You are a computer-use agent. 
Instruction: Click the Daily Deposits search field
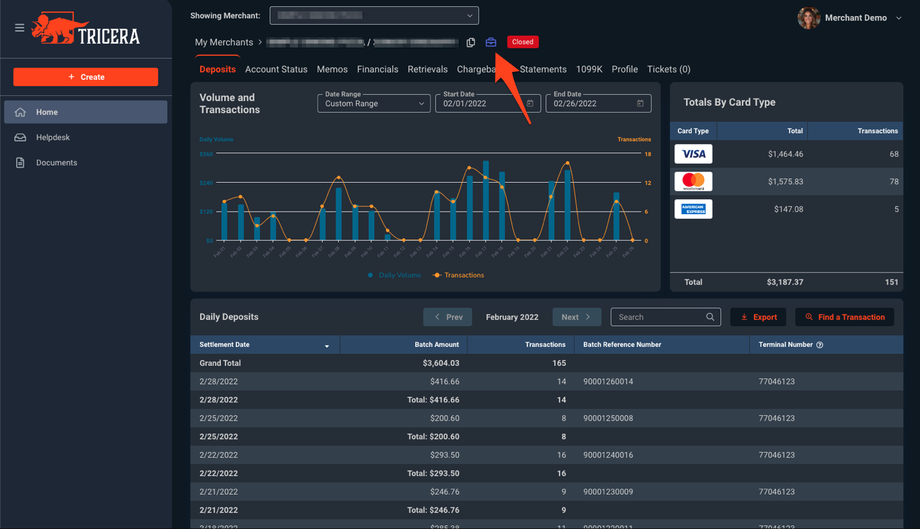tap(658, 317)
